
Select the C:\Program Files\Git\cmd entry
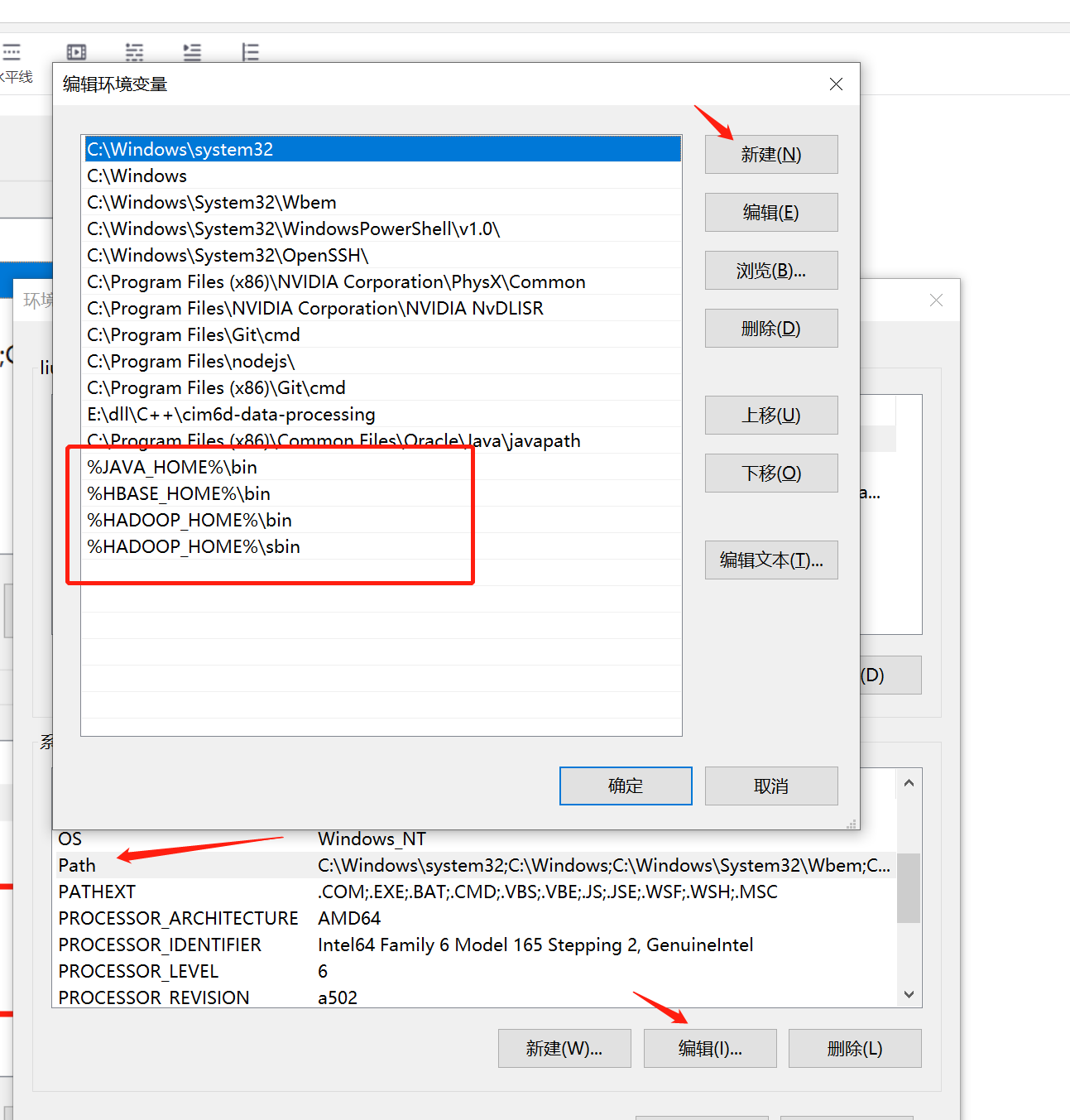tap(193, 334)
